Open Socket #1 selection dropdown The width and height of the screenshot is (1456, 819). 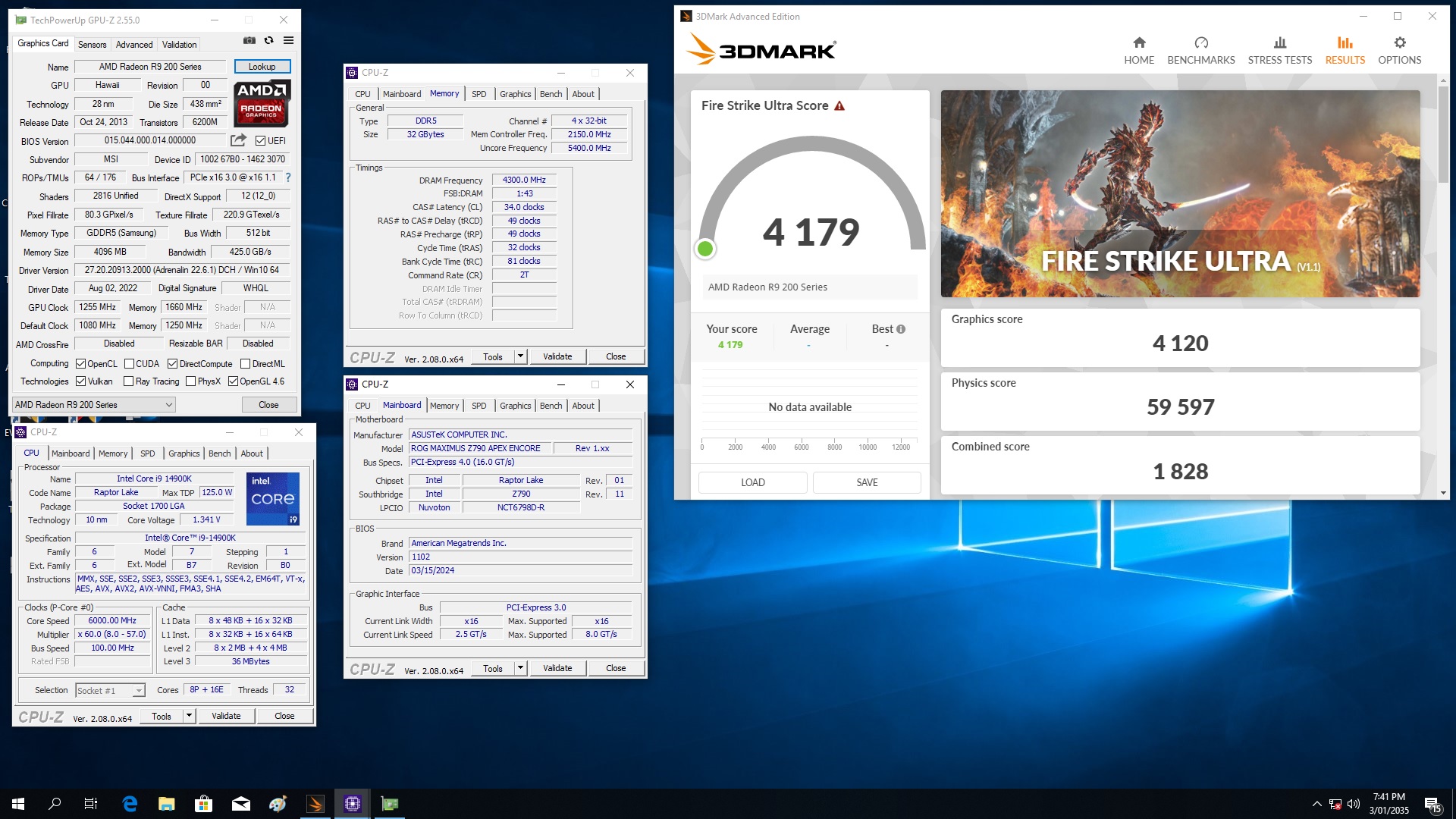pyautogui.click(x=110, y=691)
